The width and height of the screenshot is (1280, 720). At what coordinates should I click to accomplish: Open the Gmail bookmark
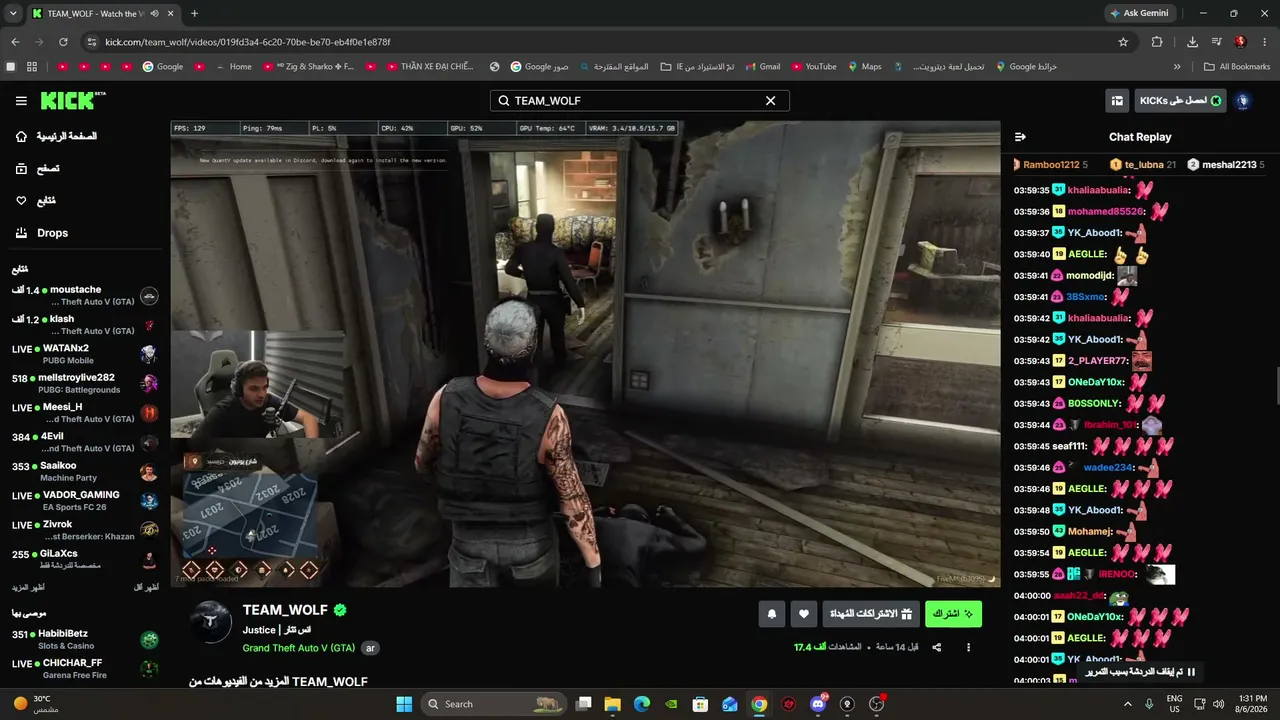762,67
